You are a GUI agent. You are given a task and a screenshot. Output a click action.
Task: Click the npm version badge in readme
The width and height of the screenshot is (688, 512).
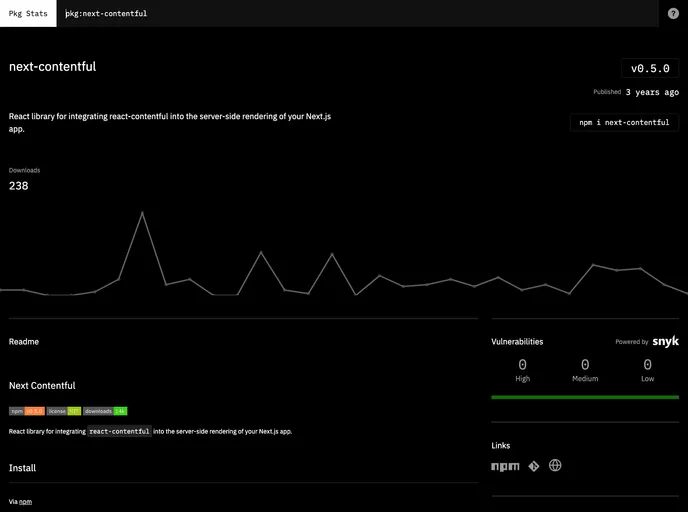click(x=27, y=411)
